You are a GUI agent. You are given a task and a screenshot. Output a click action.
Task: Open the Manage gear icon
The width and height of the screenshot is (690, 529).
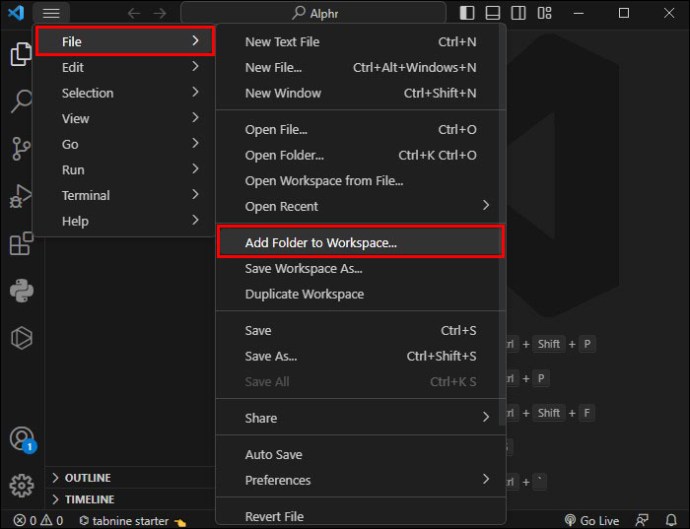coord(21,485)
